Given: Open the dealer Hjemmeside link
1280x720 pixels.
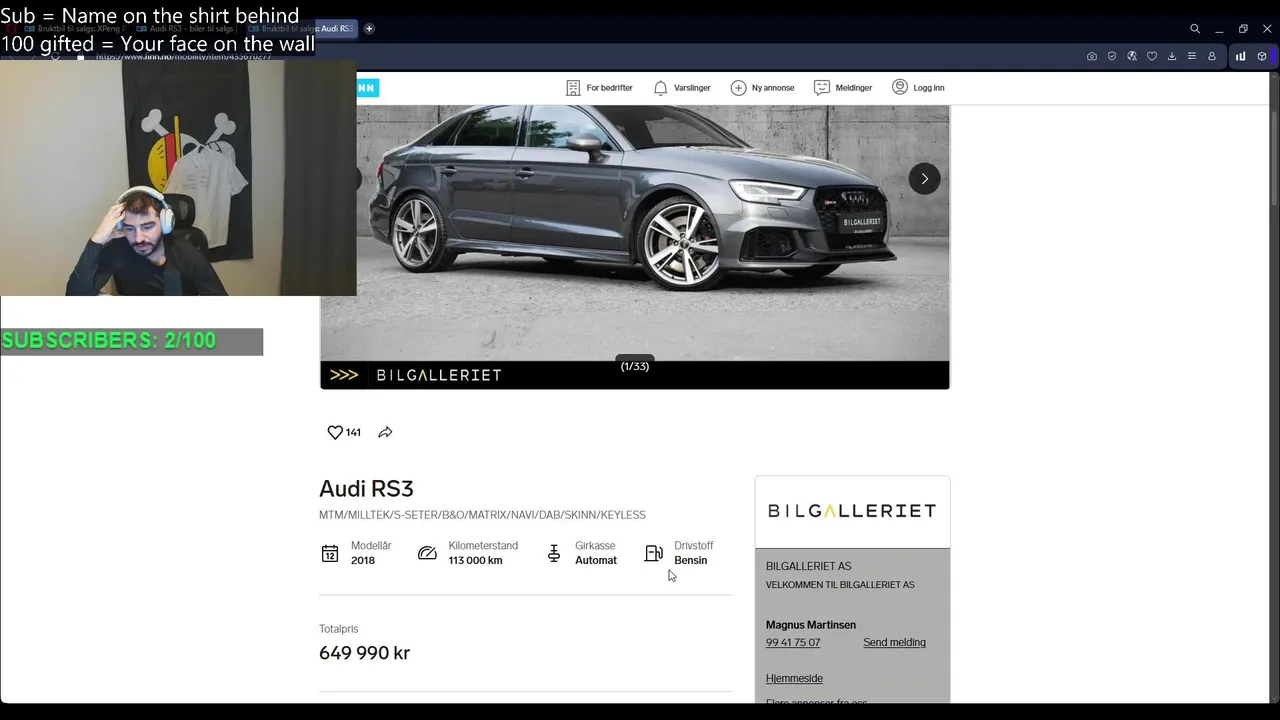Looking at the screenshot, I should pyautogui.click(x=794, y=678).
